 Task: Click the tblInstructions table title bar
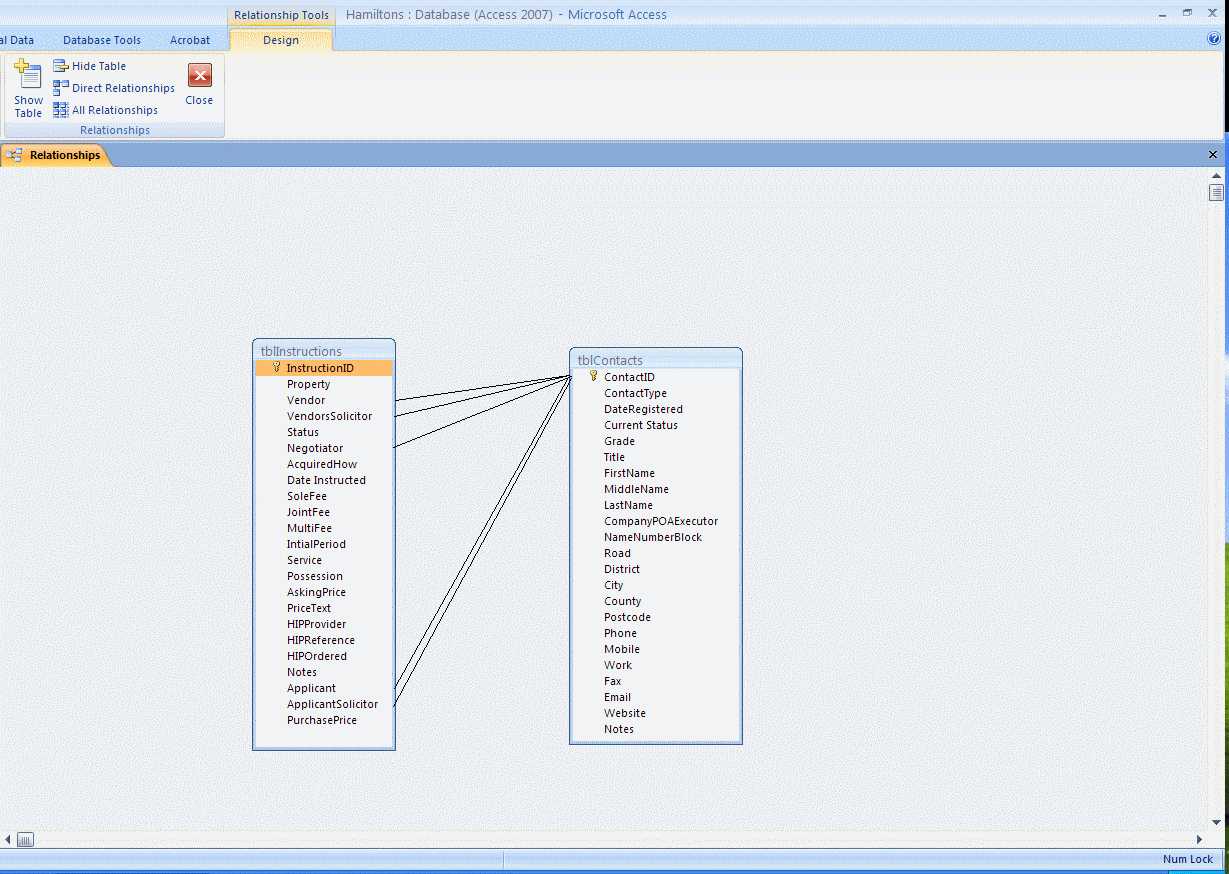[323, 351]
